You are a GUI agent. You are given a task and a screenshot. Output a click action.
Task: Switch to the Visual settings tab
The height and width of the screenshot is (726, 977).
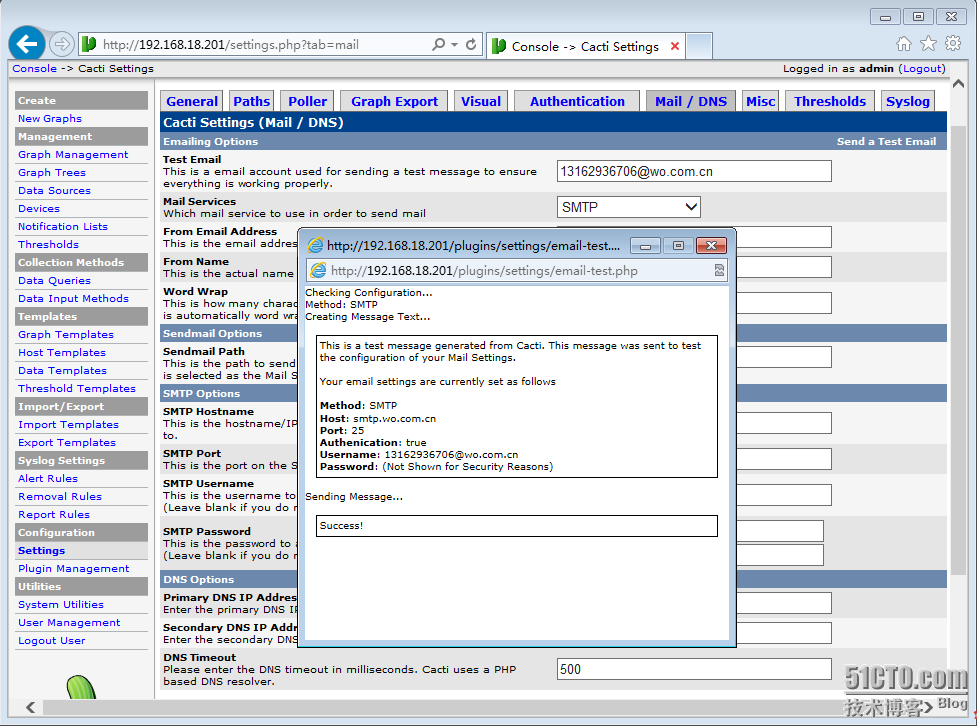(480, 101)
